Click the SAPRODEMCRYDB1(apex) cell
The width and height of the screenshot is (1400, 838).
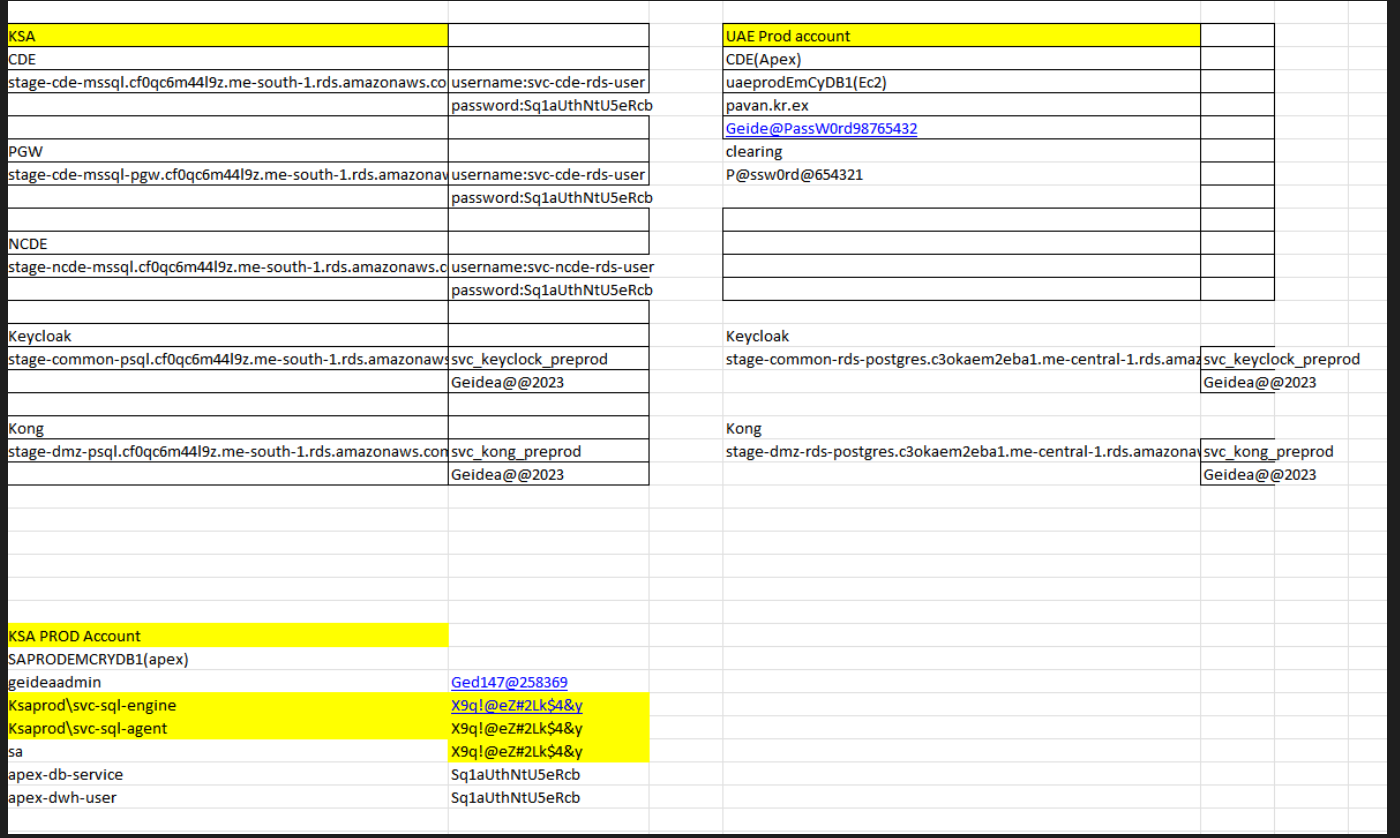click(228, 659)
